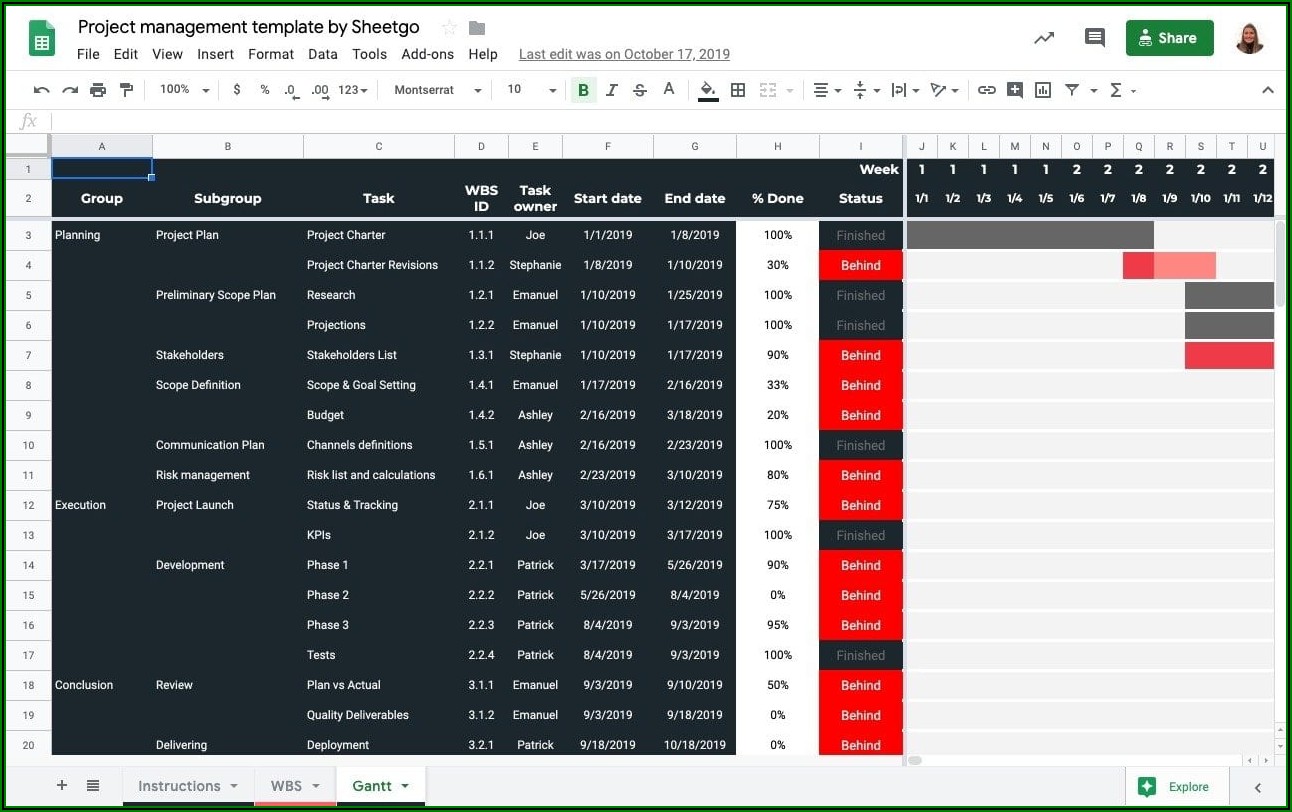Open the fill color picker

[x=708, y=90]
